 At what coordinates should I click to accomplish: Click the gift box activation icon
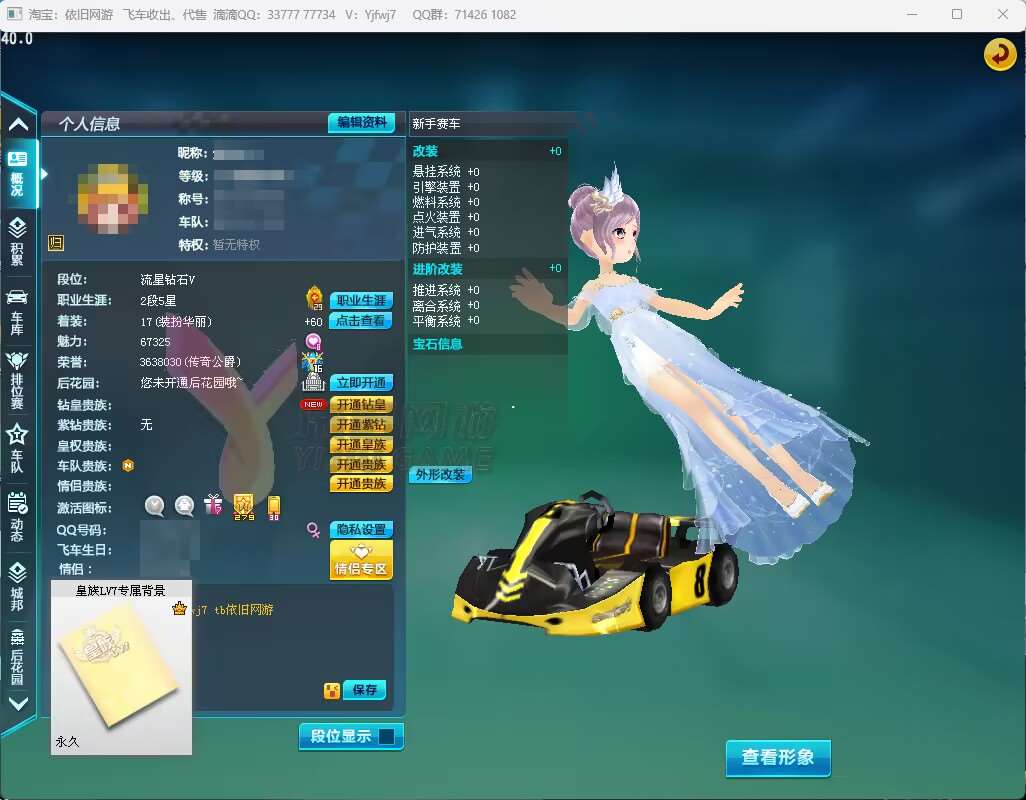(213, 505)
